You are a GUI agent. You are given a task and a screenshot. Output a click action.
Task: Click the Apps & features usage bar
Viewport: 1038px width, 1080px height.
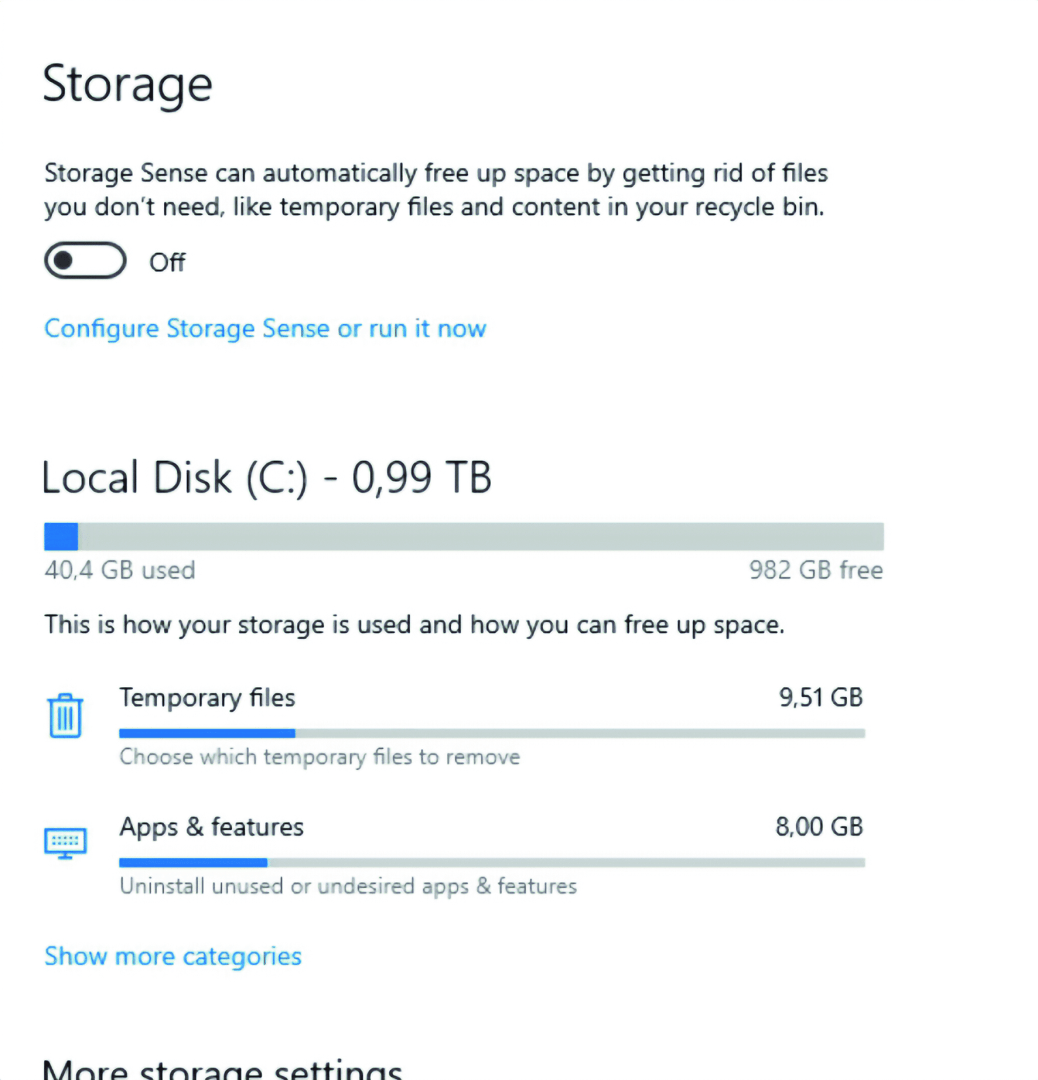(x=491, y=862)
